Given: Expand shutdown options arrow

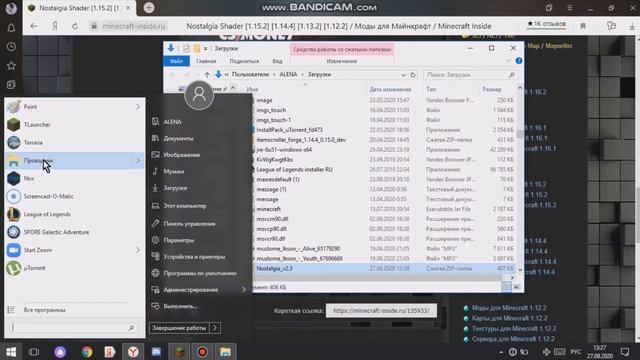Looking at the screenshot, I should [x=215, y=328].
